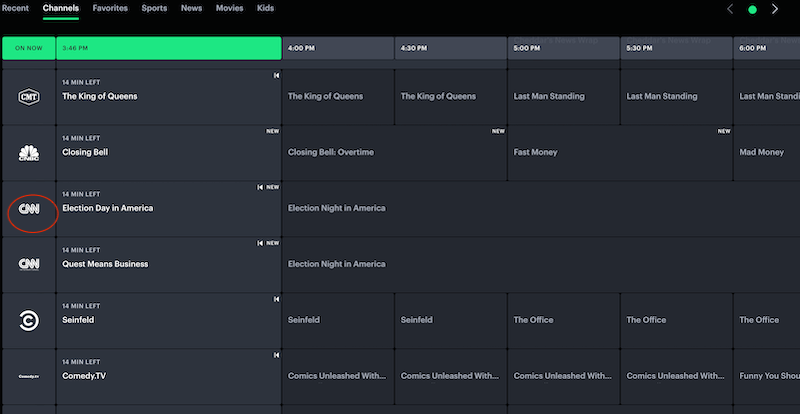
Task: Switch to the Favorites tab
Action: coord(110,8)
